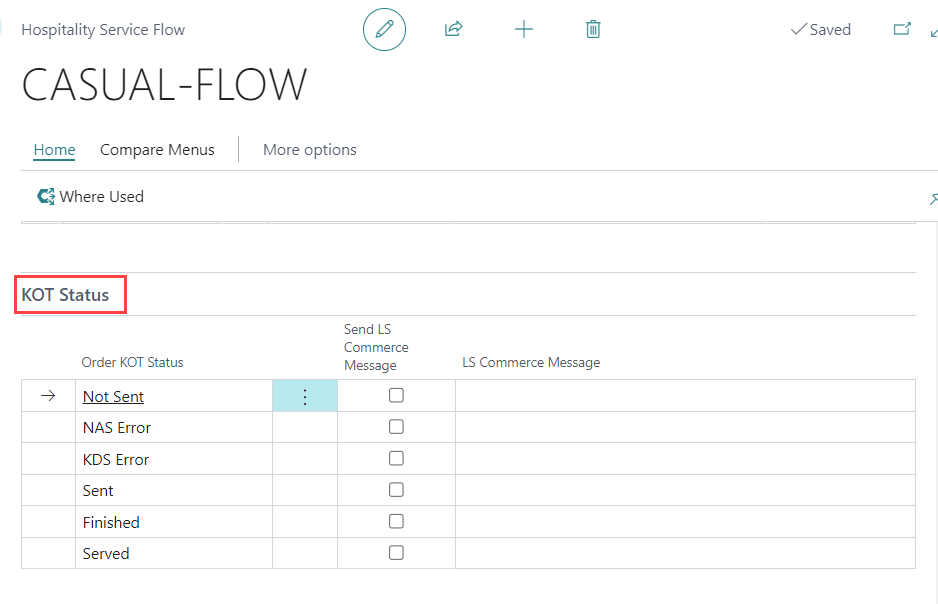Open page in new window icon

point(901,29)
